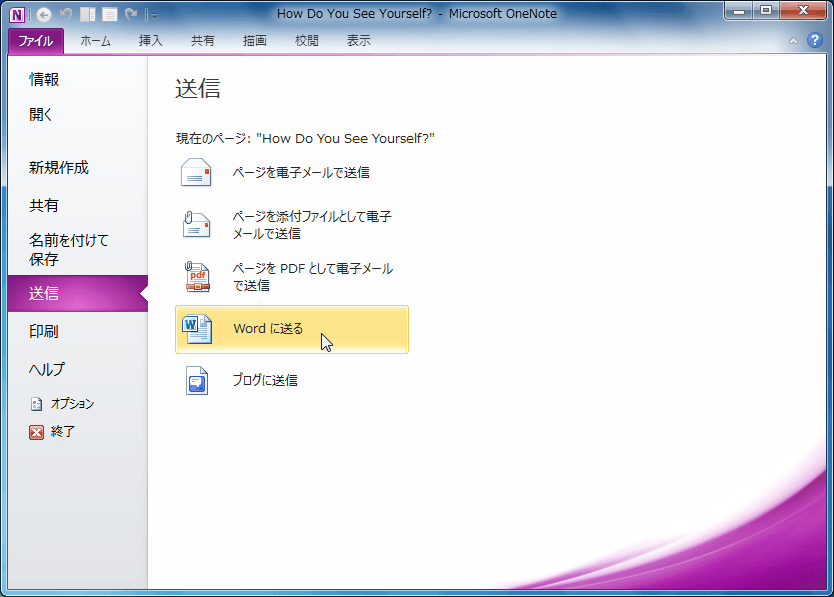The image size is (834, 597).
Task: Select 送信 in the backstage sidebar
Action: pyautogui.click(x=78, y=293)
